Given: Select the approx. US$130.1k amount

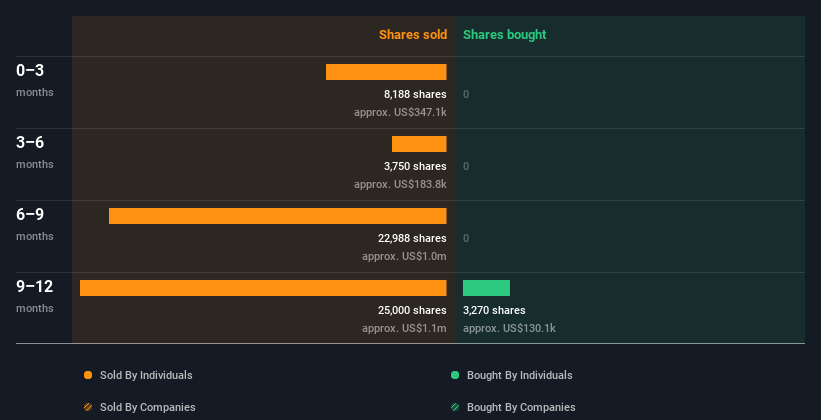Looking at the screenshot, I should coord(509,328).
